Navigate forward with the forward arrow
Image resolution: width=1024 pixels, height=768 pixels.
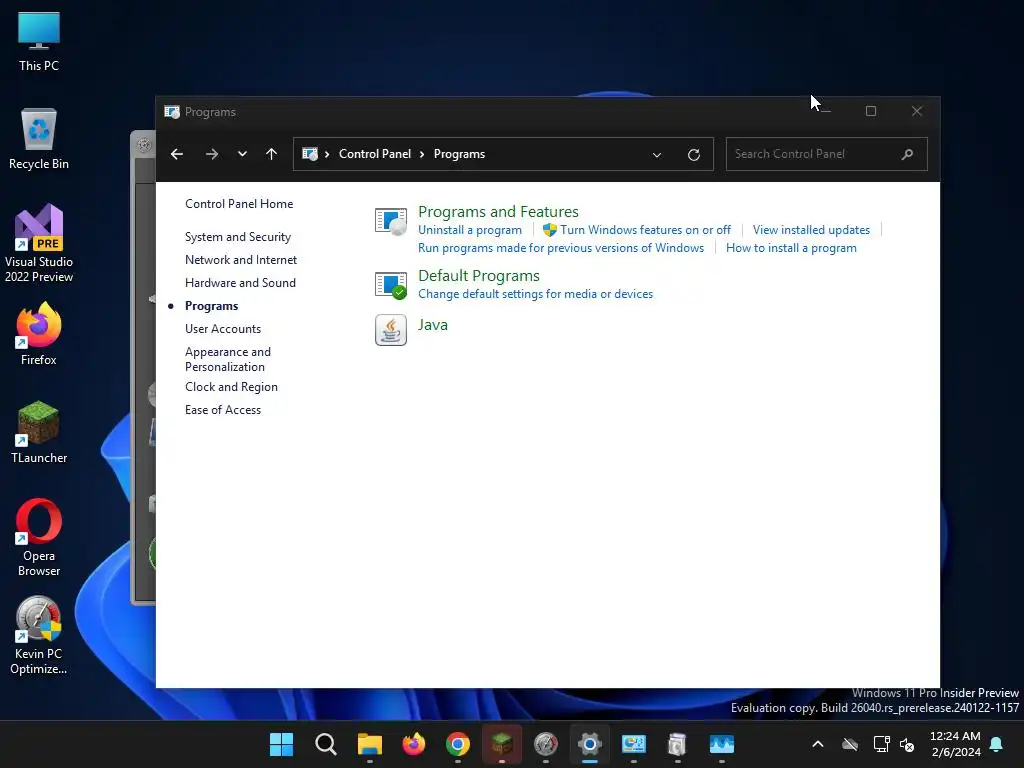(212, 154)
